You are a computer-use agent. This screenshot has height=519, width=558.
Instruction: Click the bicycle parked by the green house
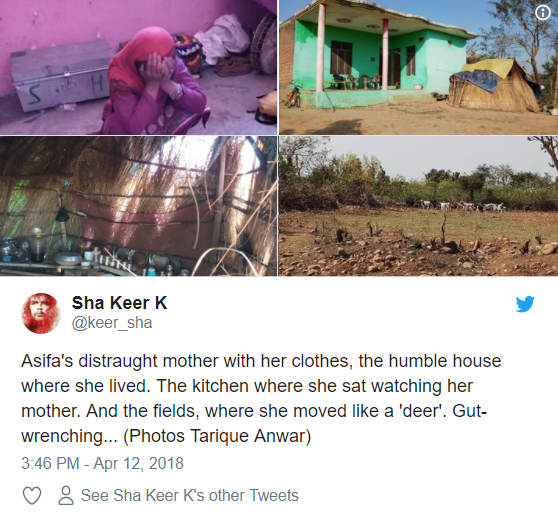click(294, 94)
